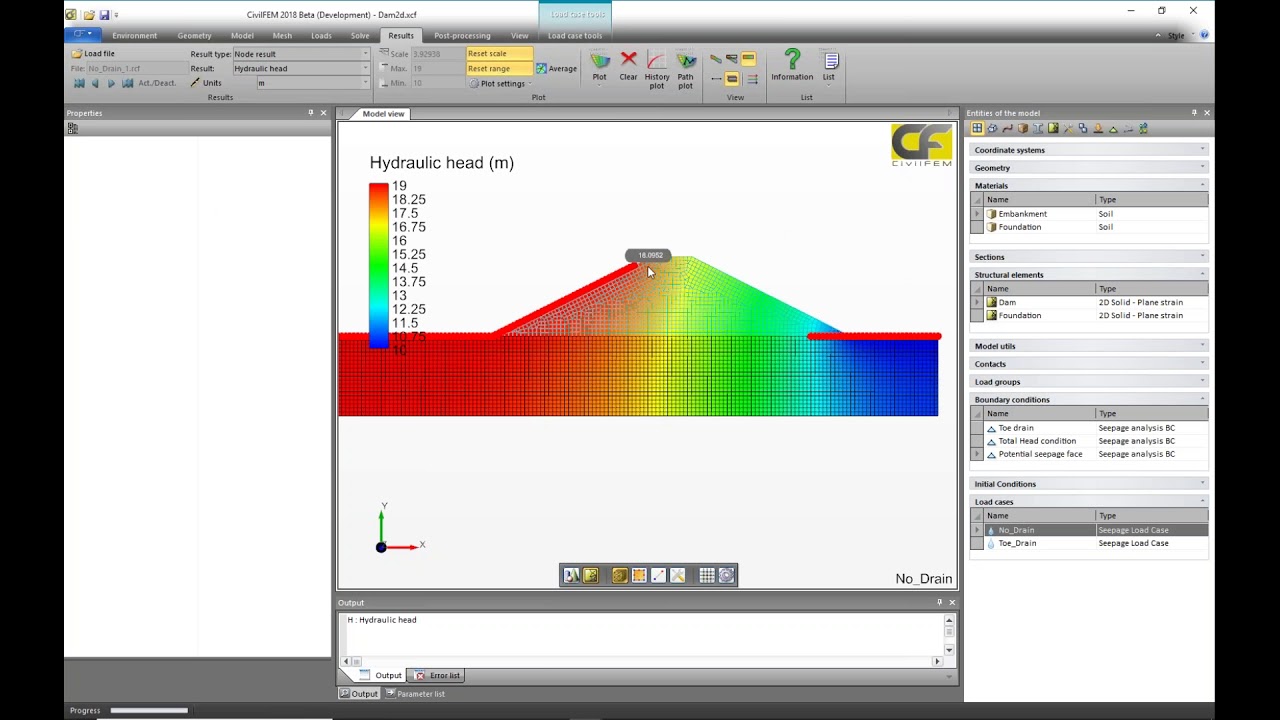
Task: Go to previous result step
Action: (95, 83)
